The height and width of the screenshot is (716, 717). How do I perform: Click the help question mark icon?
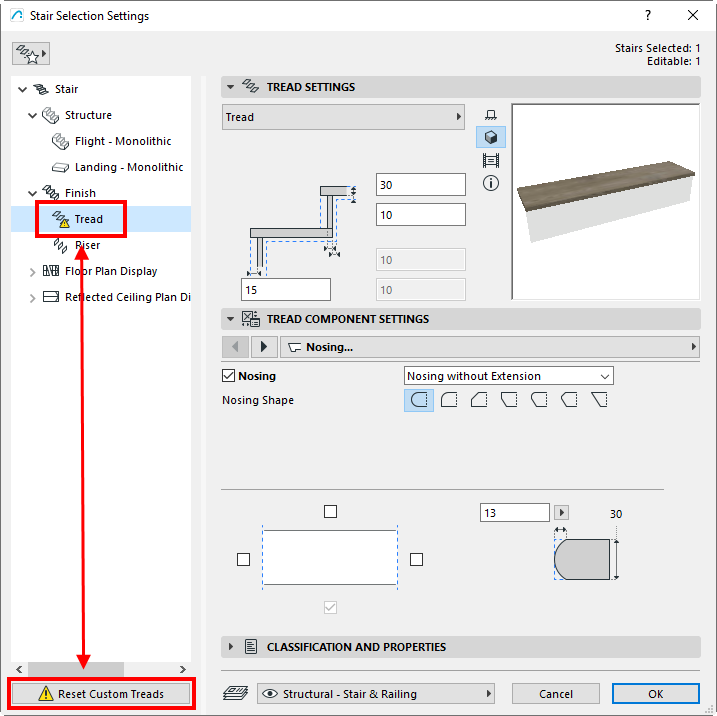[647, 16]
